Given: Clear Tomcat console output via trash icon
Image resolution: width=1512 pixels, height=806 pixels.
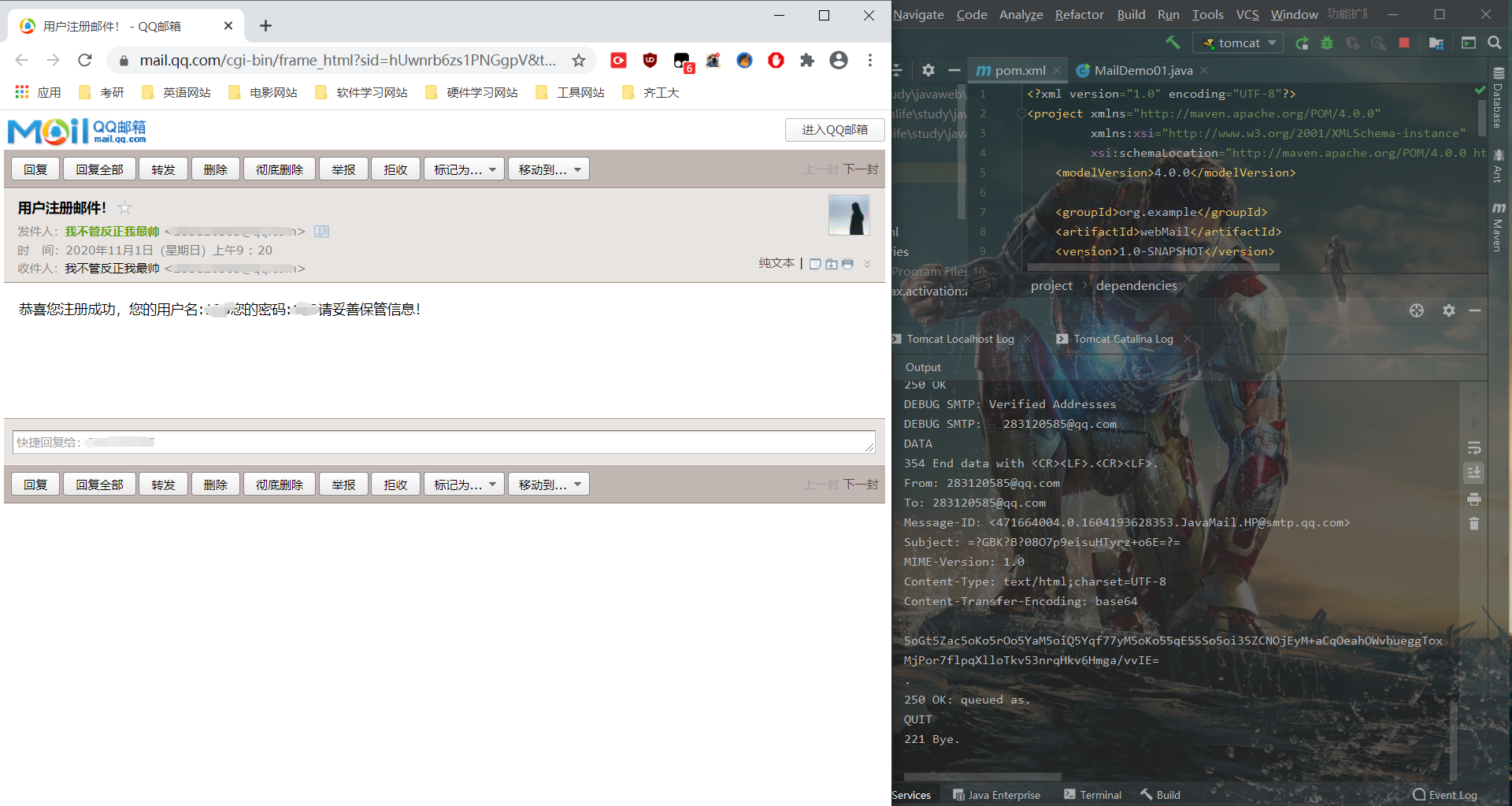Looking at the screenshot, I should (x=1474, y=523).
